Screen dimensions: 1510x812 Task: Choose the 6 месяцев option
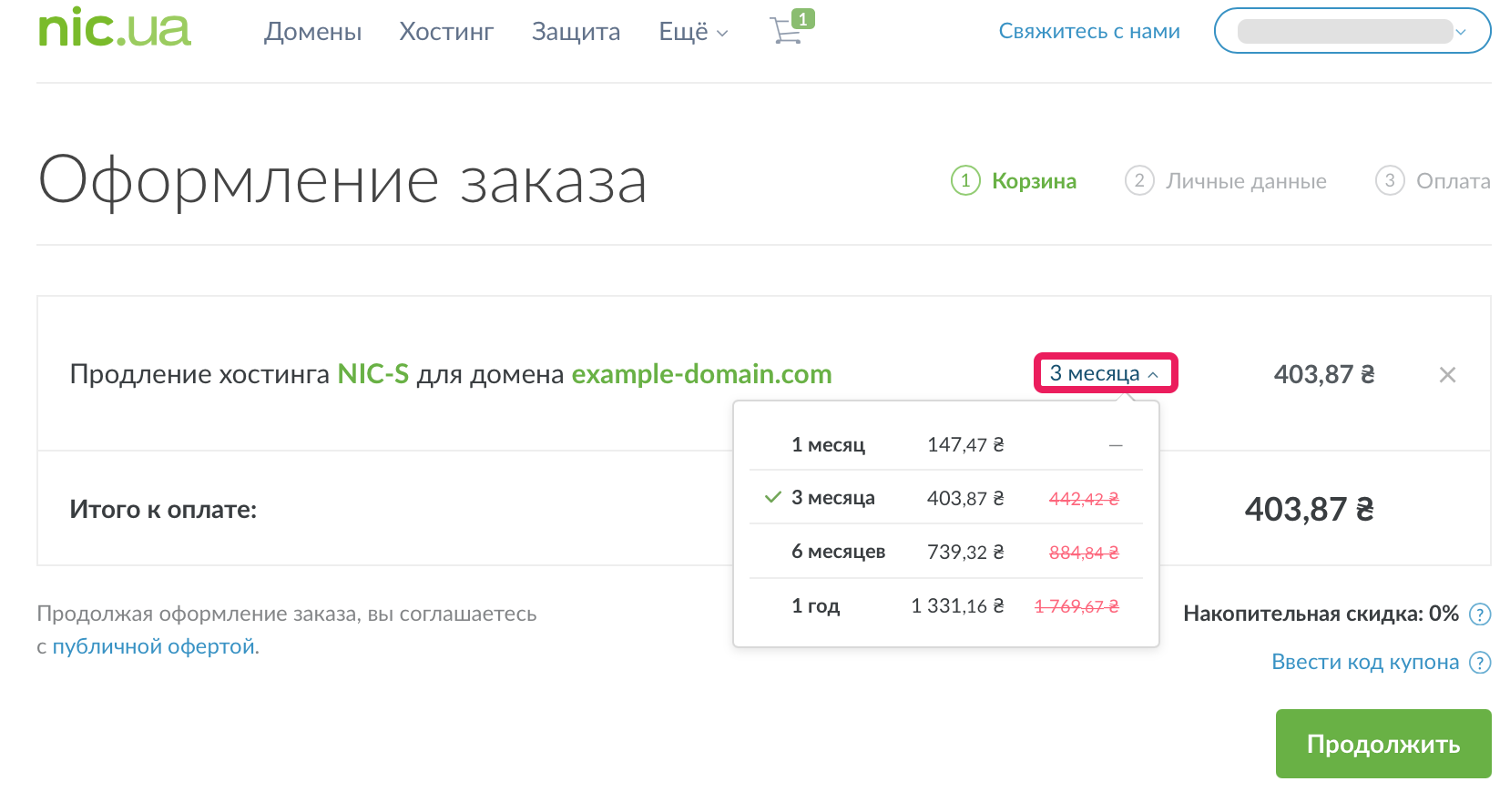click(945, 552)
